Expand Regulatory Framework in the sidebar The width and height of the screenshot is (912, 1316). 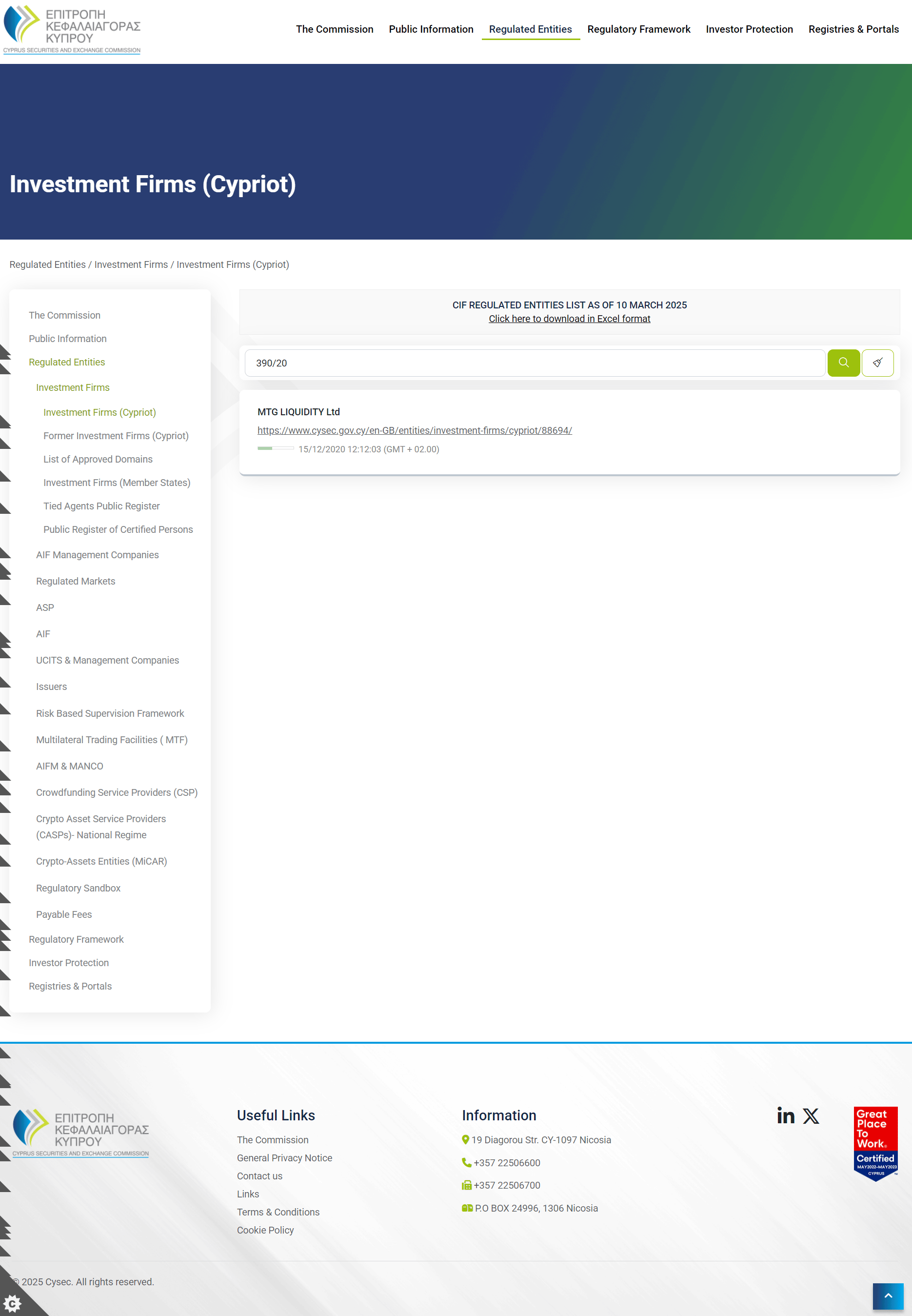click(x=76, y=939)
